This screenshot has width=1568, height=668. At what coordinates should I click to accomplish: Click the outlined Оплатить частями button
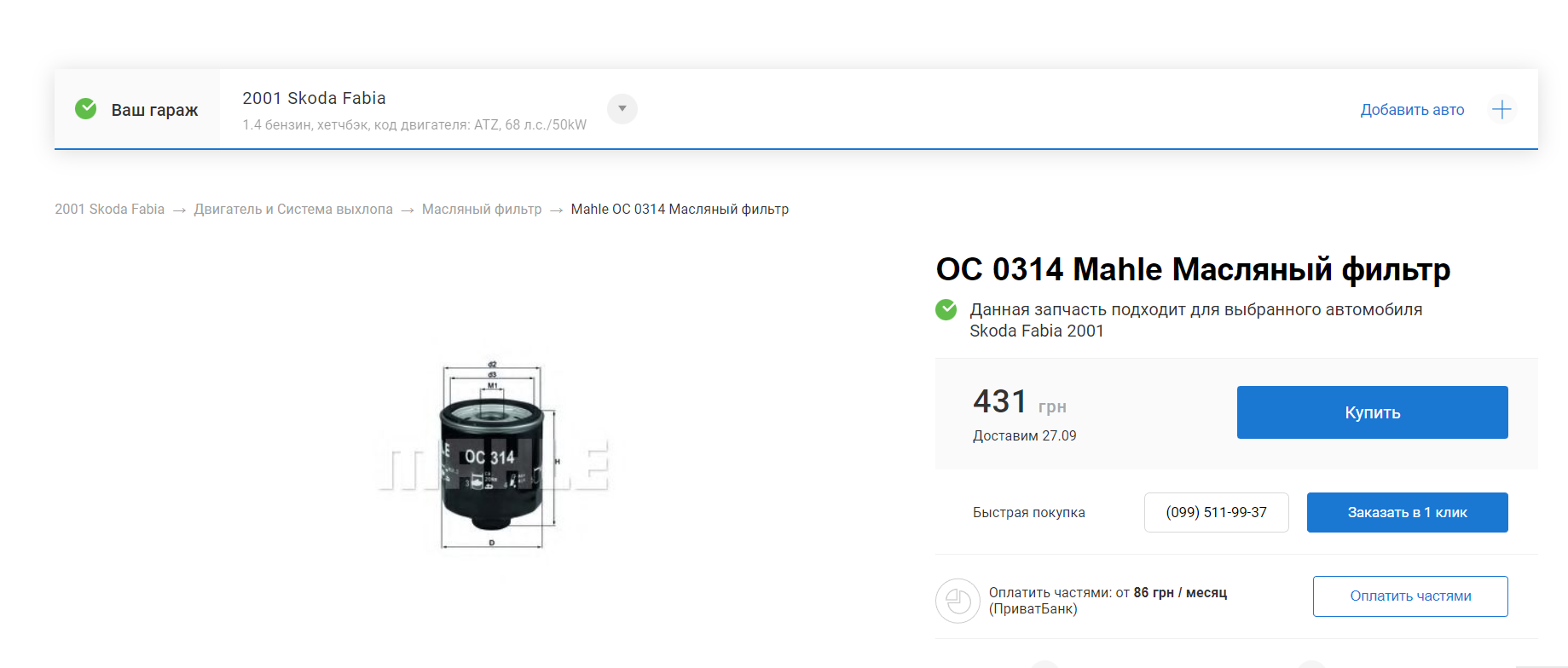coord(1410,596)
